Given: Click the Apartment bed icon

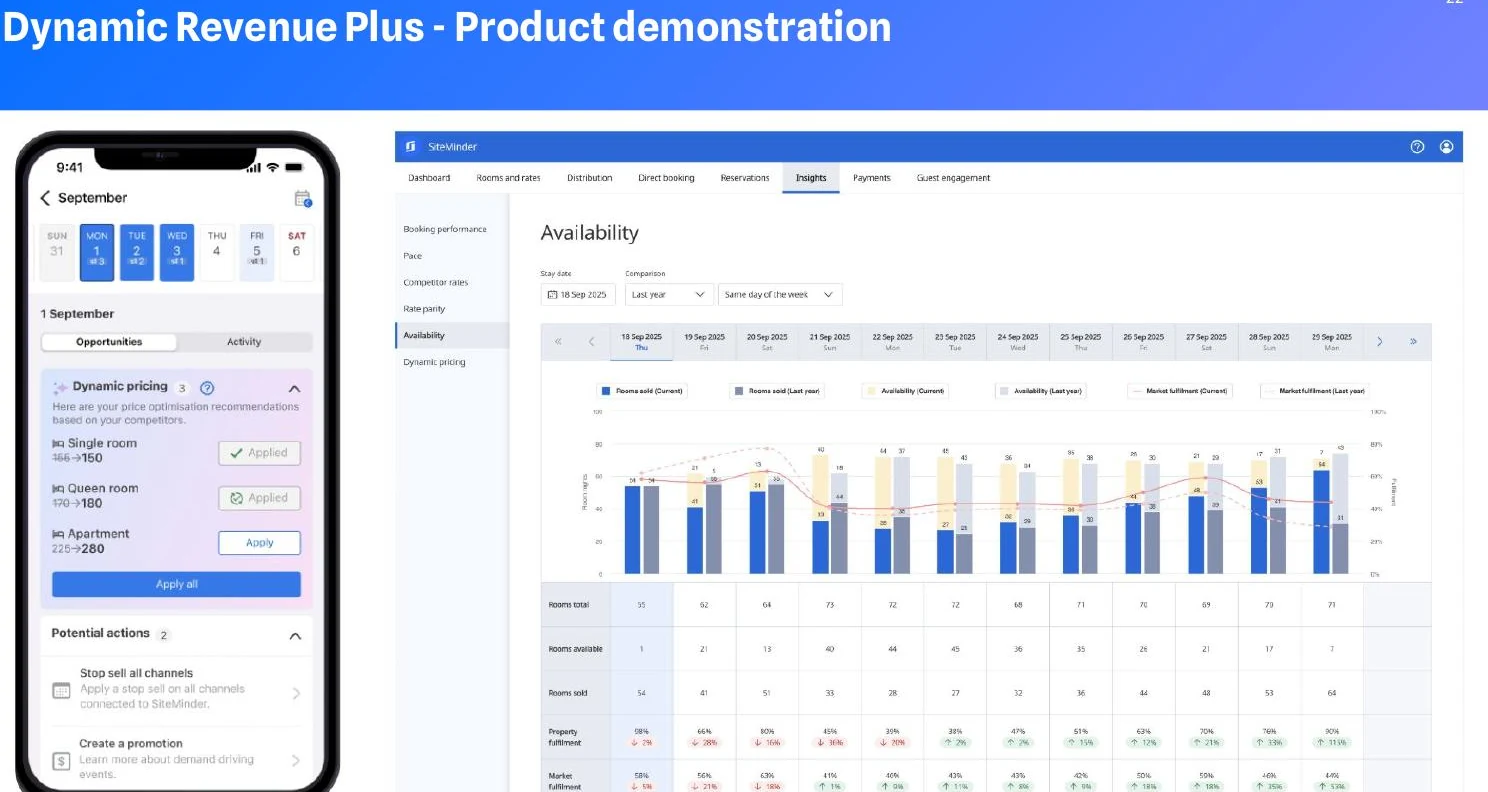Looking at the screenshot, I should (x=58, y=534).
